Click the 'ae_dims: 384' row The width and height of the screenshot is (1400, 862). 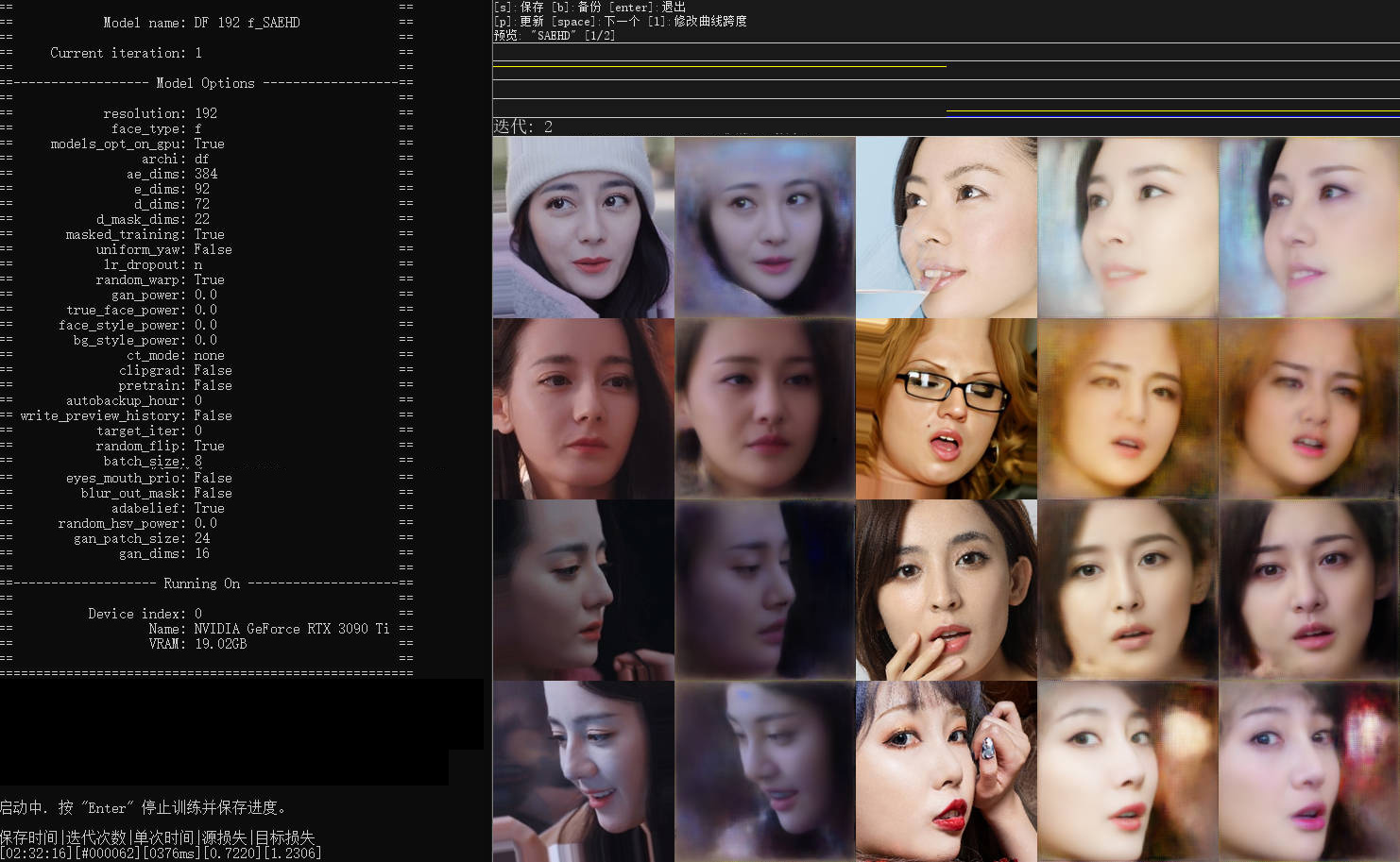pos(171,174)
